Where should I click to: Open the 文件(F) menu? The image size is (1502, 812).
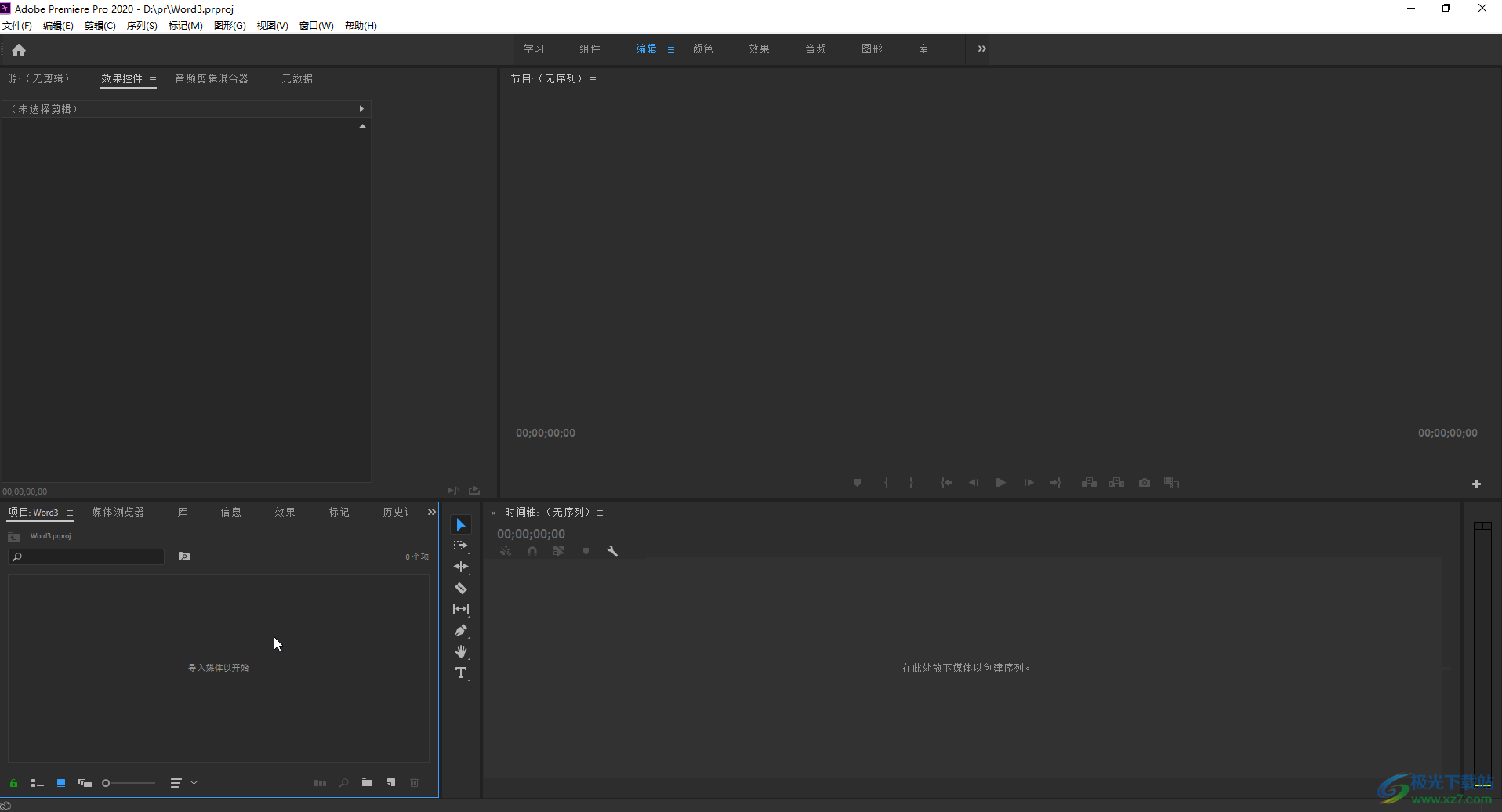[x=17, y=26]
